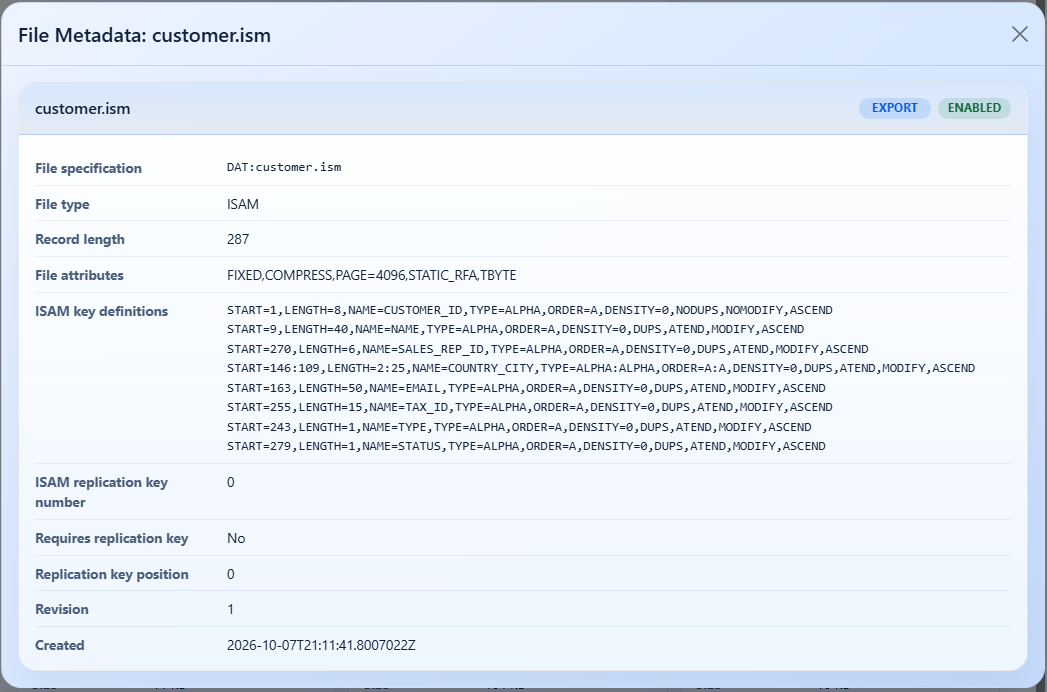Click the customer.ism card header title

83,108
